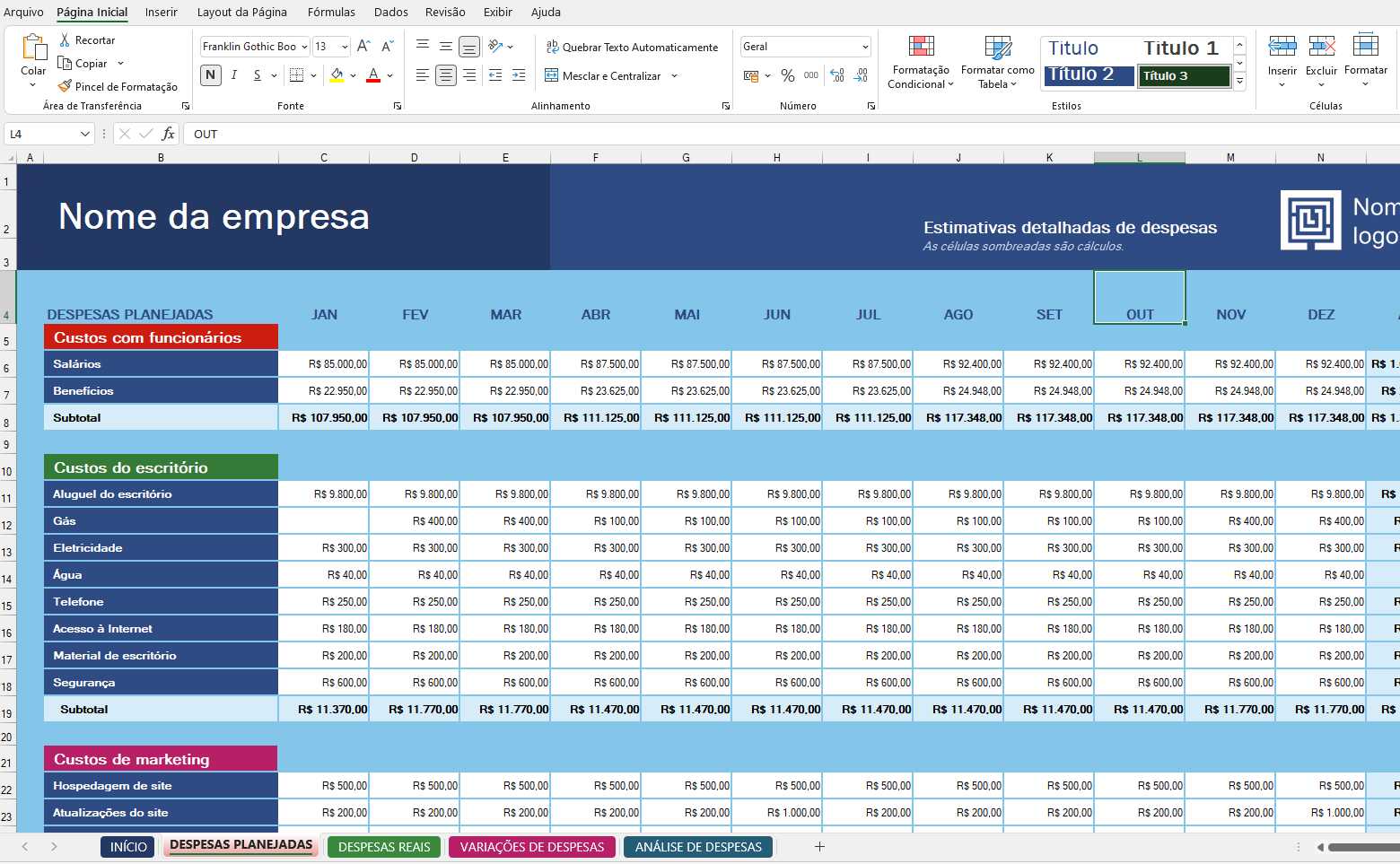This screenshot has width=1400, height=864.
Task: Click the insert function fx icon
Action: pyautogui.click(x=168, y=134)
